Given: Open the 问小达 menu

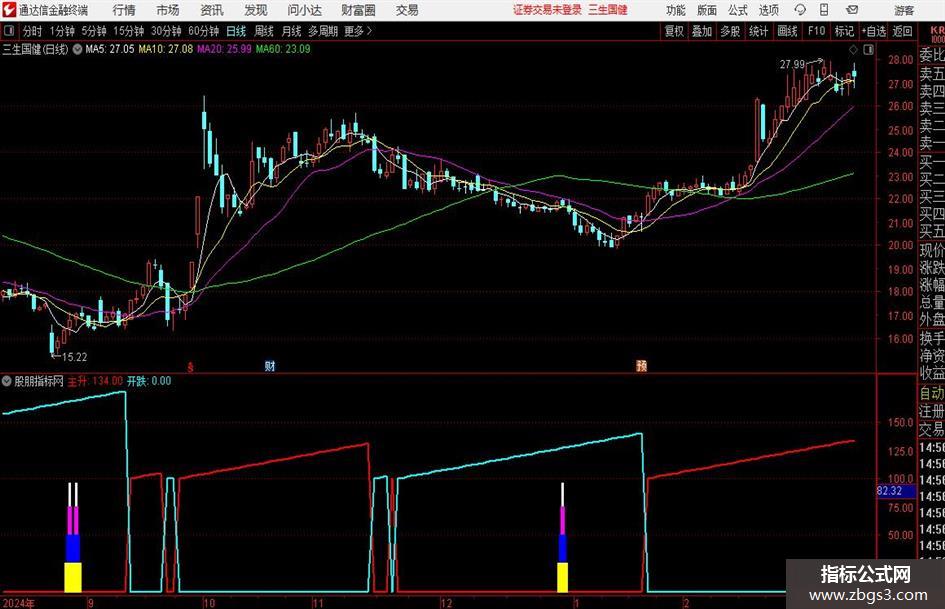Looking at the screenshot, I should (304, 10).
